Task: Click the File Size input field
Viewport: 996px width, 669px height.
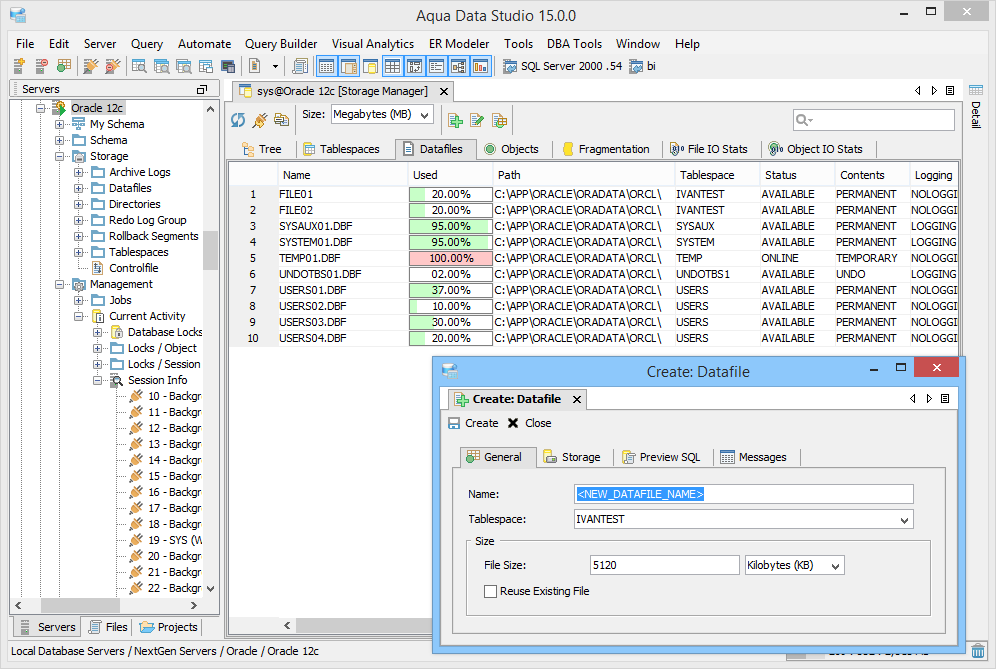Action: (x=664, y=565)
